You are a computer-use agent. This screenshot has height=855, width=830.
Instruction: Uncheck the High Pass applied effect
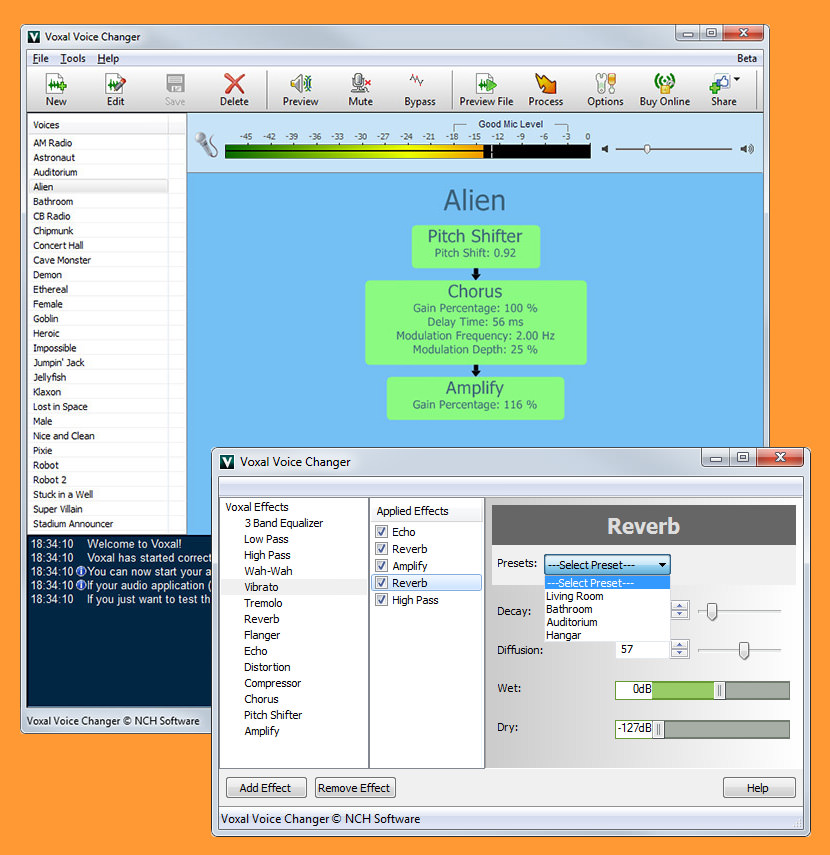pos(382,600)
